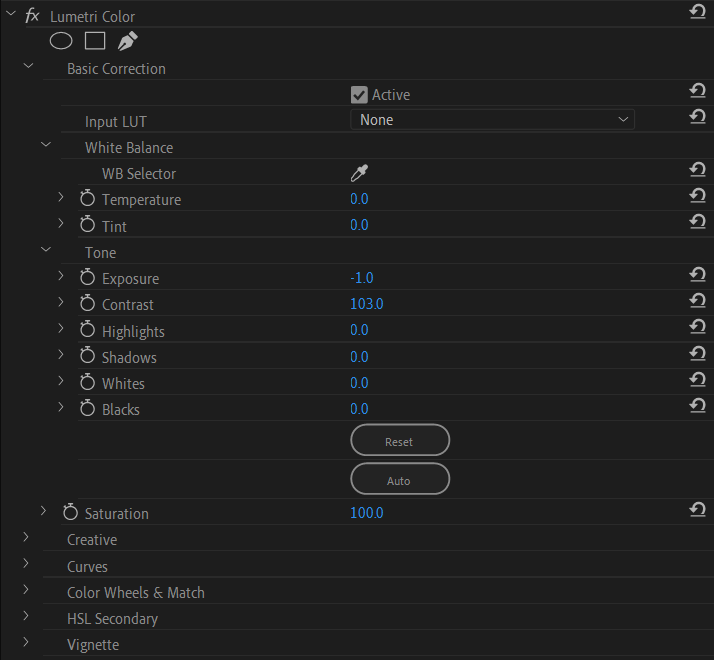Viewport: 714px width, 660px height.
Task: Toggle animation stopwatch for Blacks
Action: pos(87,408)
